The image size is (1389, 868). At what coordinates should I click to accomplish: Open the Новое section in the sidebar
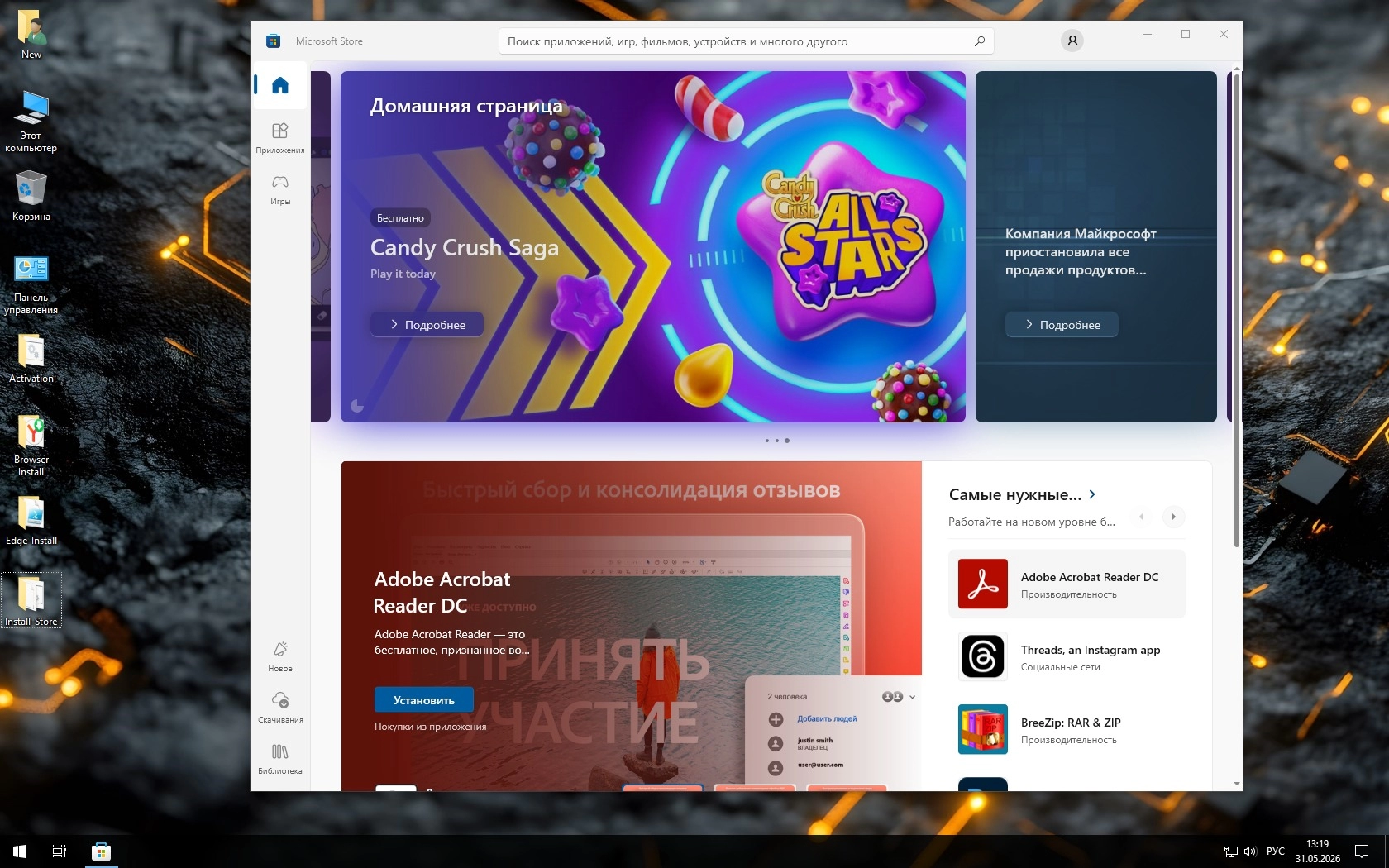[x=280, y=656]
